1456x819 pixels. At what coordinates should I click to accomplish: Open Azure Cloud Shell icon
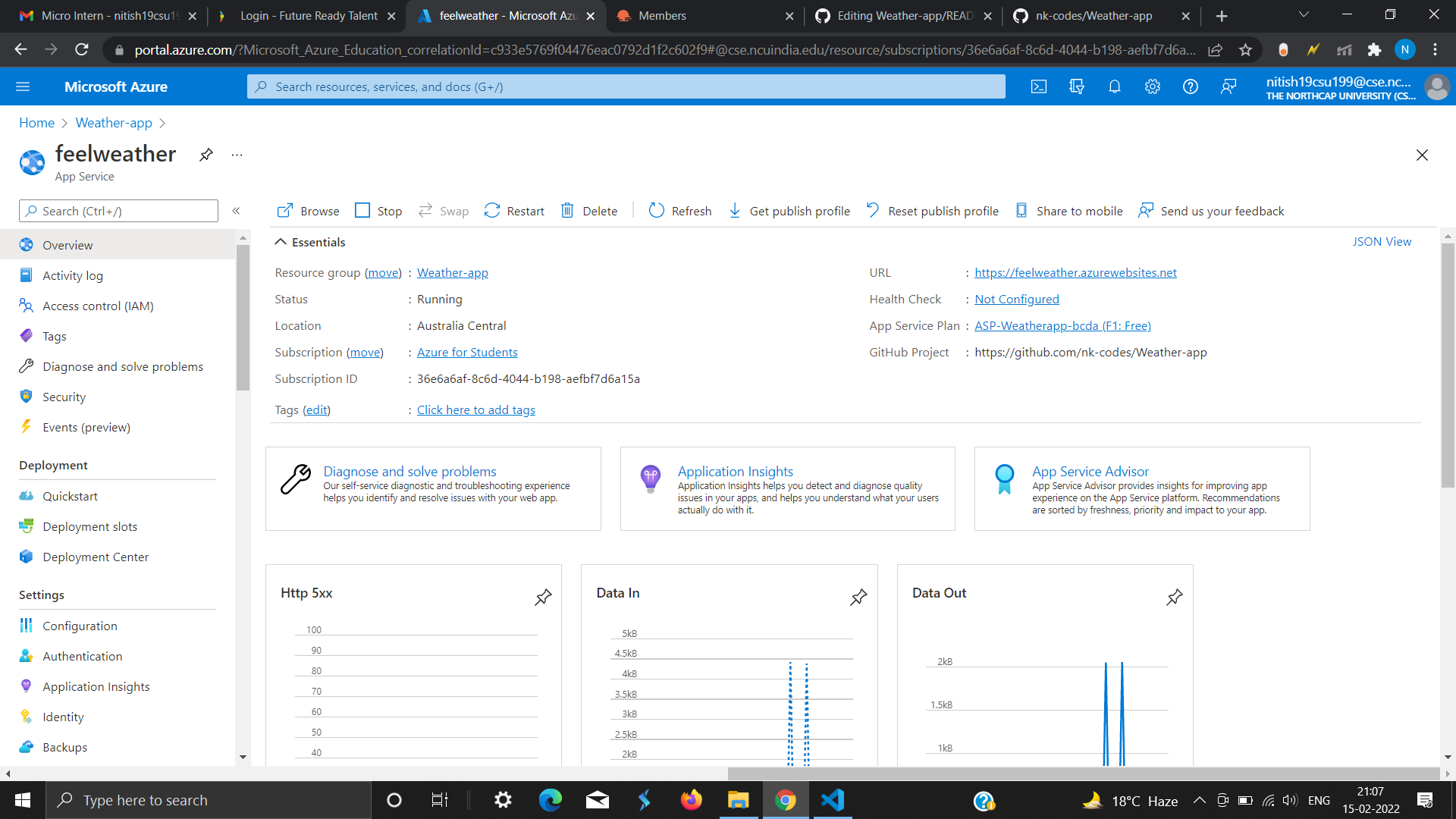click(x=1039, y=86)
